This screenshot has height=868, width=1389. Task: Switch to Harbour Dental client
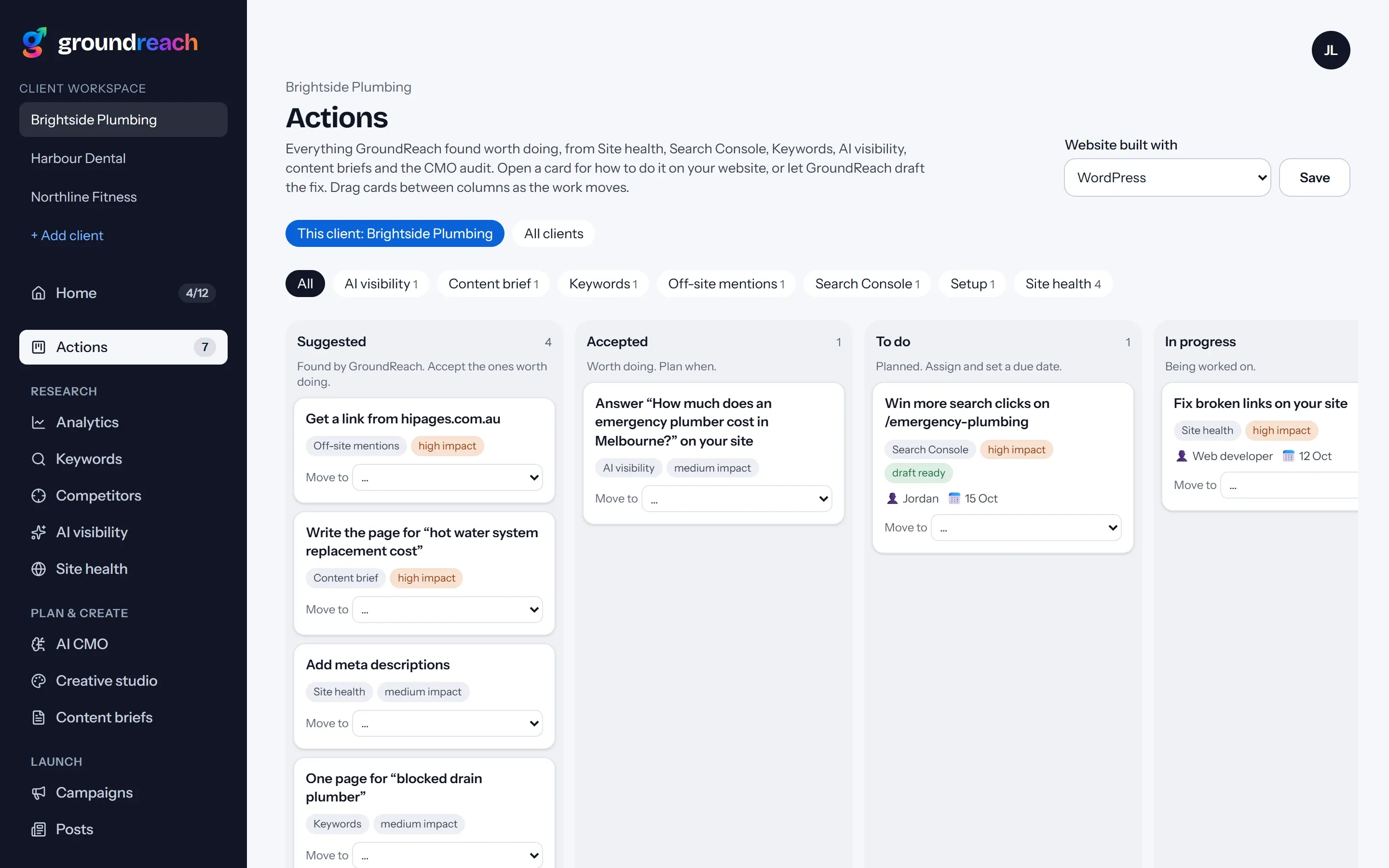click(x=123, y=159)
